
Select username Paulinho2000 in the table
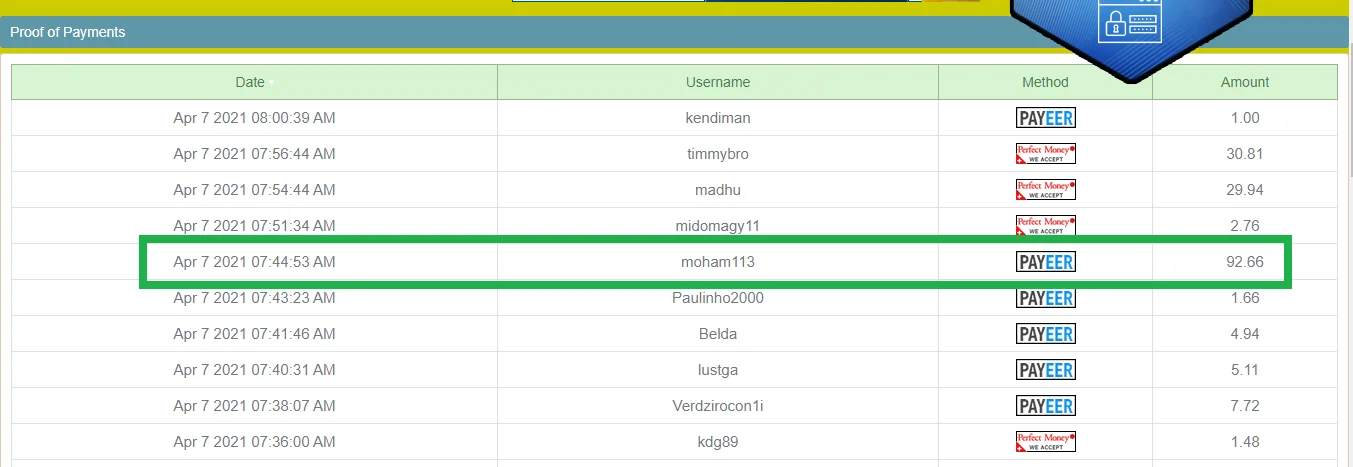[717, 298]
